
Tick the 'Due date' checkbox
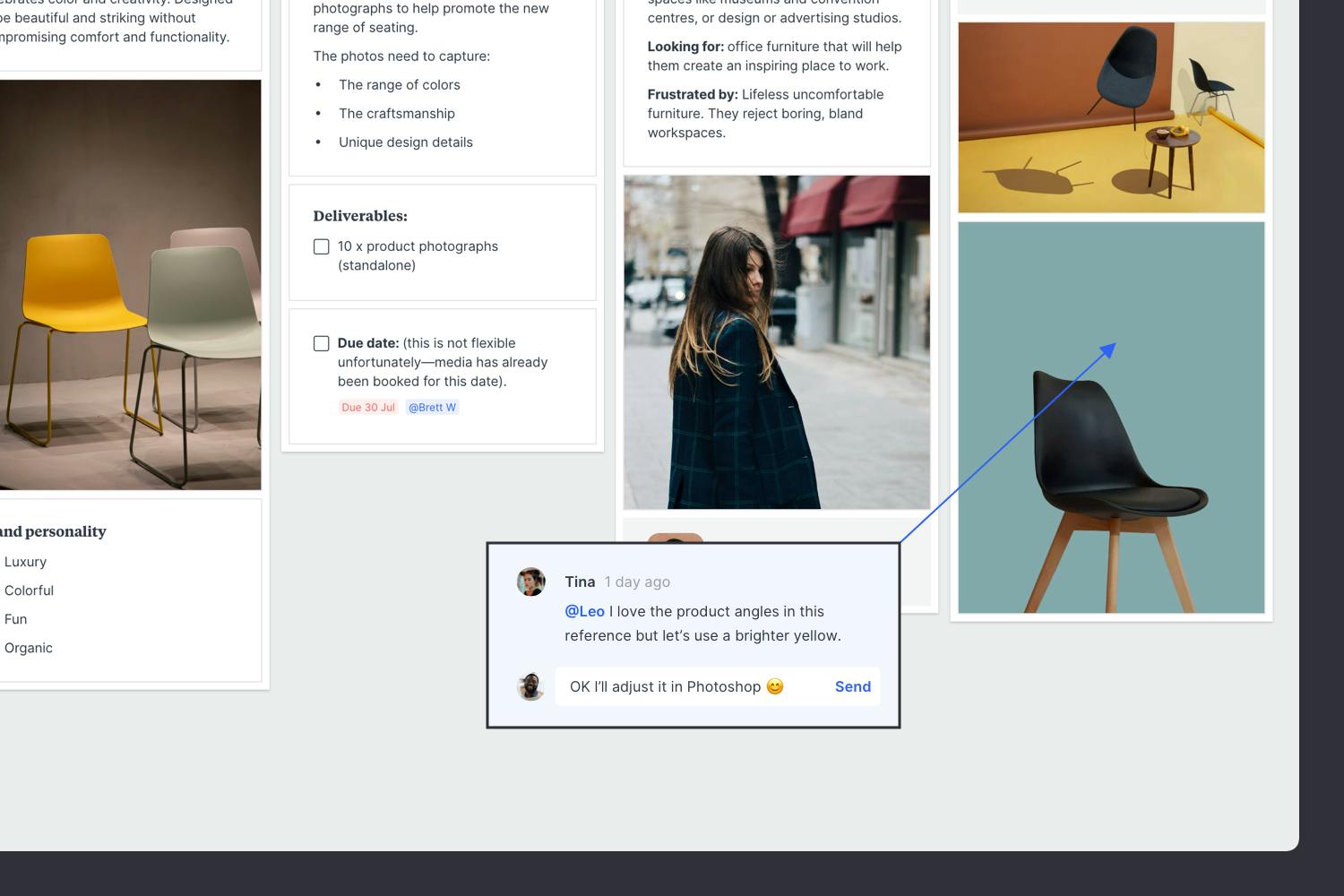coord(322,343)
